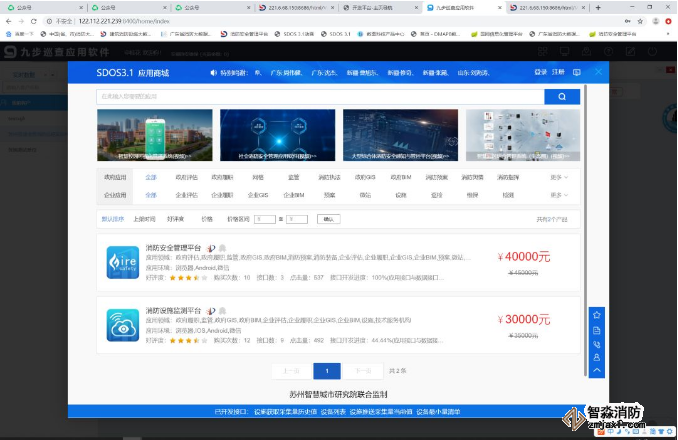Expand 更多 in the 政府应用 filter row
Viewport: 678px width, 440px height.
[558, 177]
